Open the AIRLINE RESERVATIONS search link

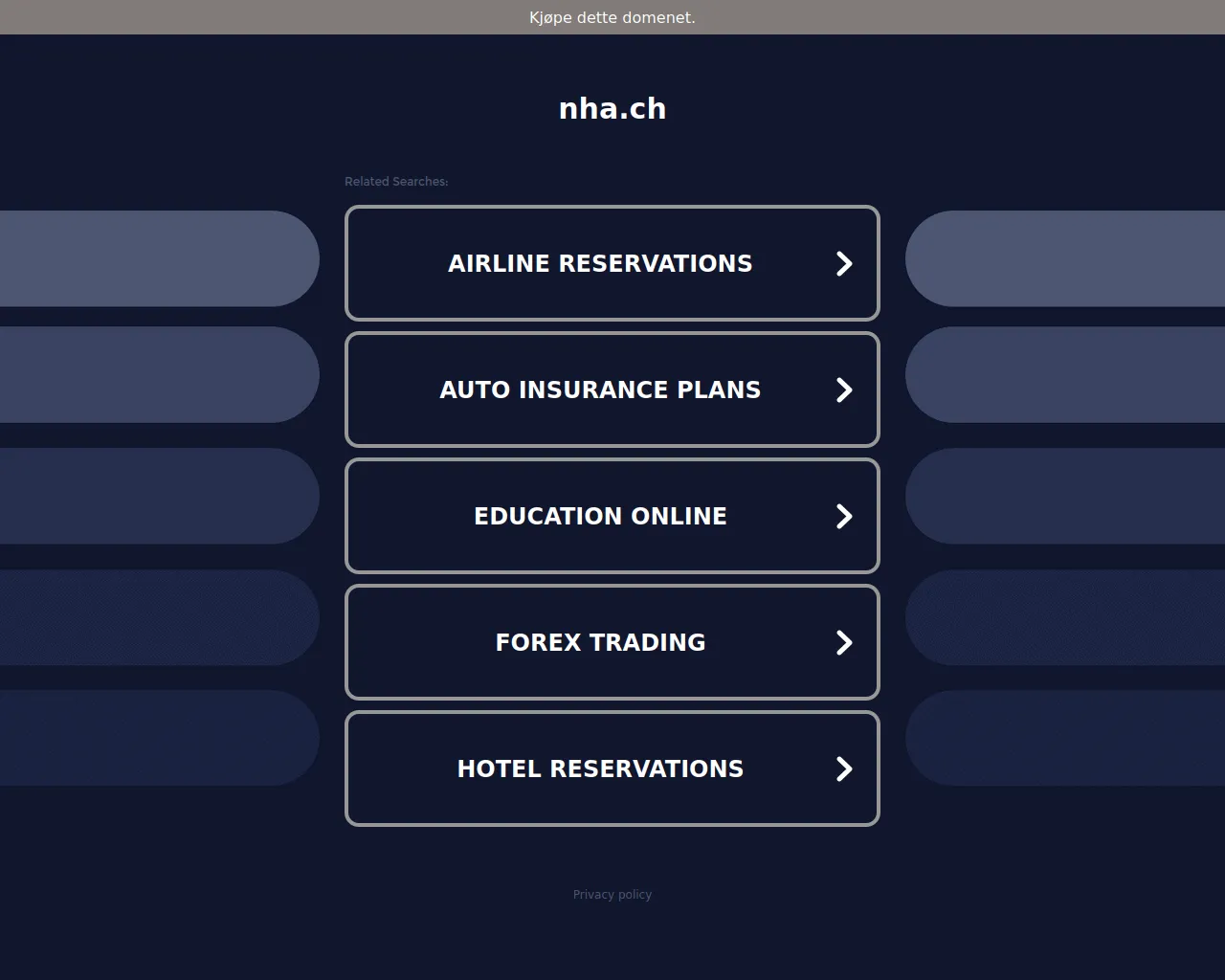point(600,263)
